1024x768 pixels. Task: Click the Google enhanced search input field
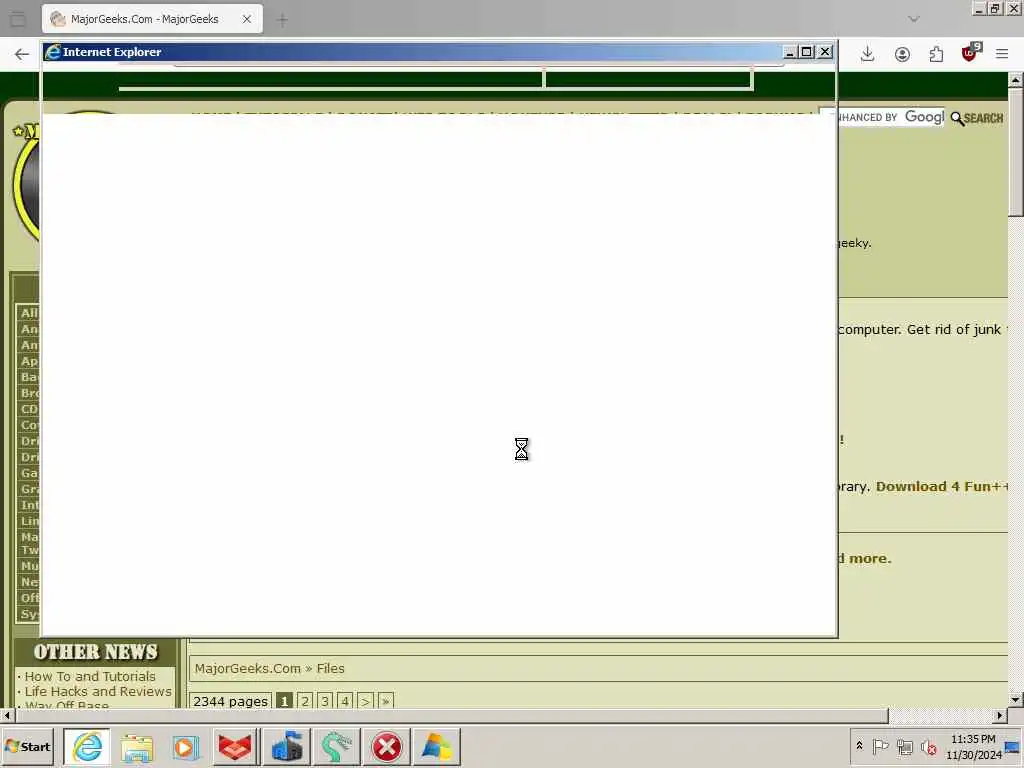tap(890, 118)
